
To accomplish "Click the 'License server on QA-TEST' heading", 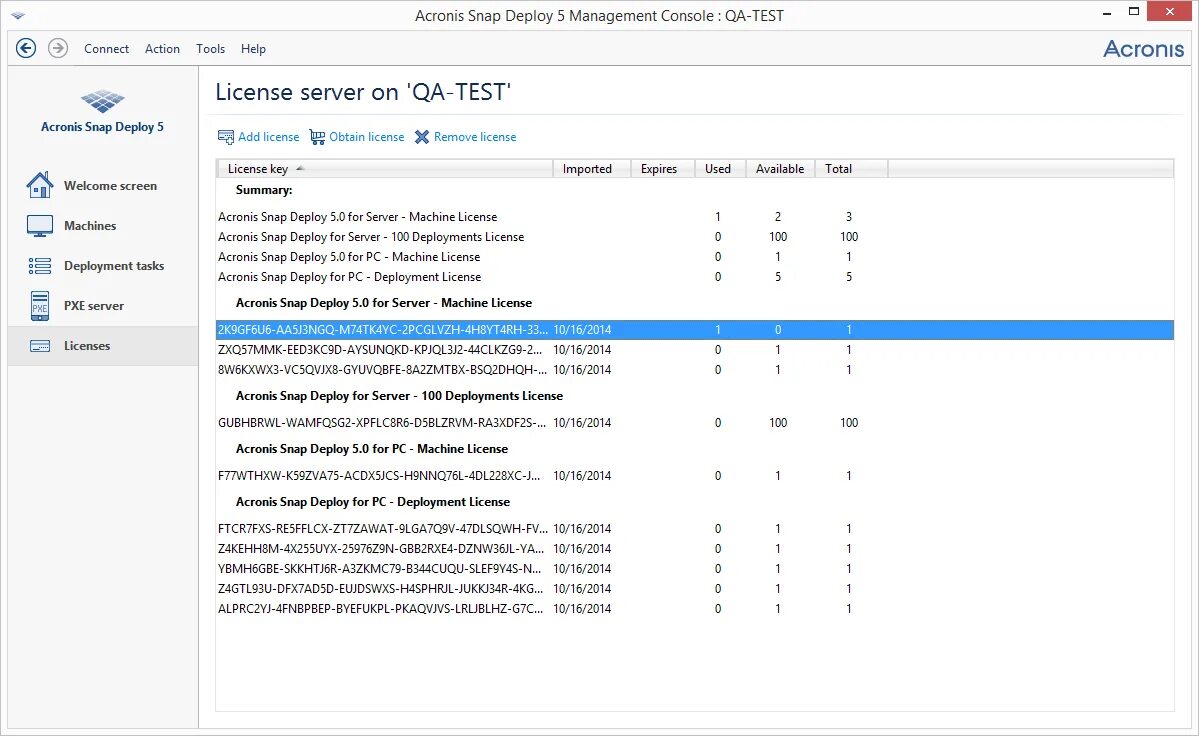I will [363, 92].
